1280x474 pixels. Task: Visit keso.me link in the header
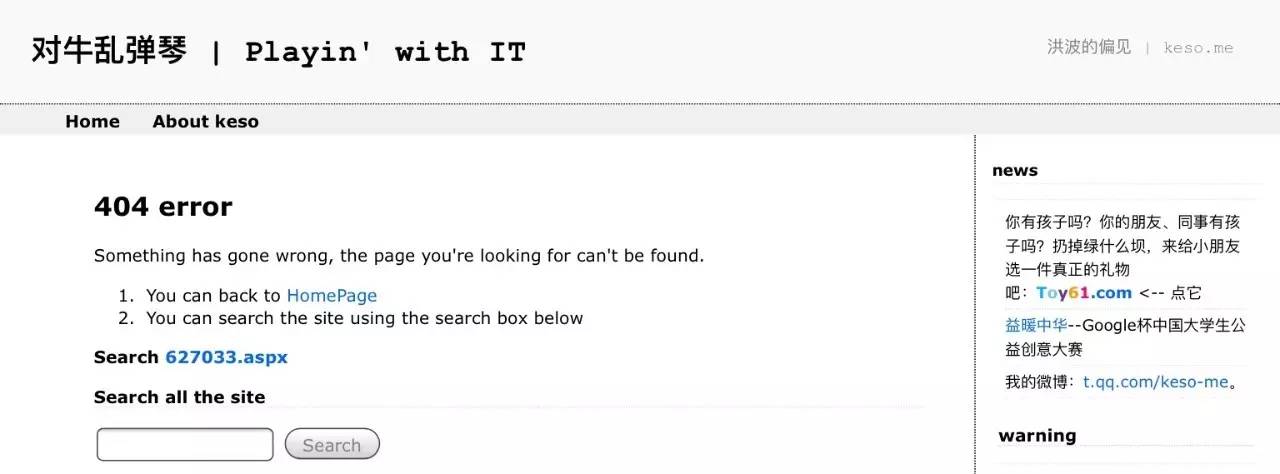pos(1198,48)
